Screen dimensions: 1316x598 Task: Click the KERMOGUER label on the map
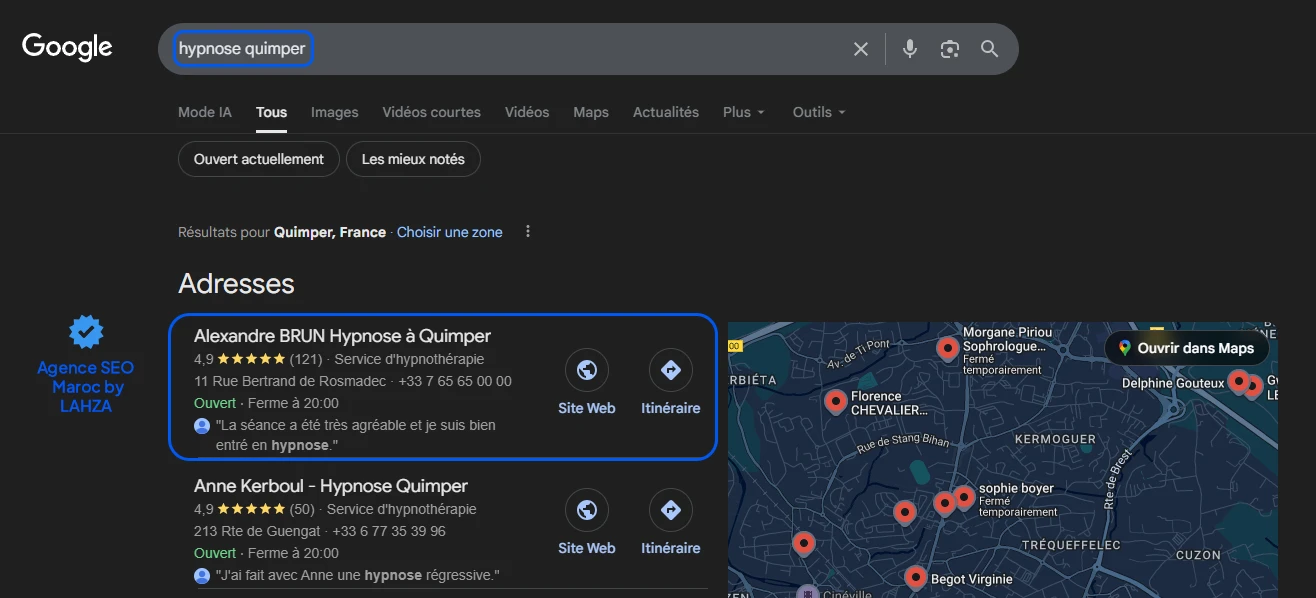1055,439
